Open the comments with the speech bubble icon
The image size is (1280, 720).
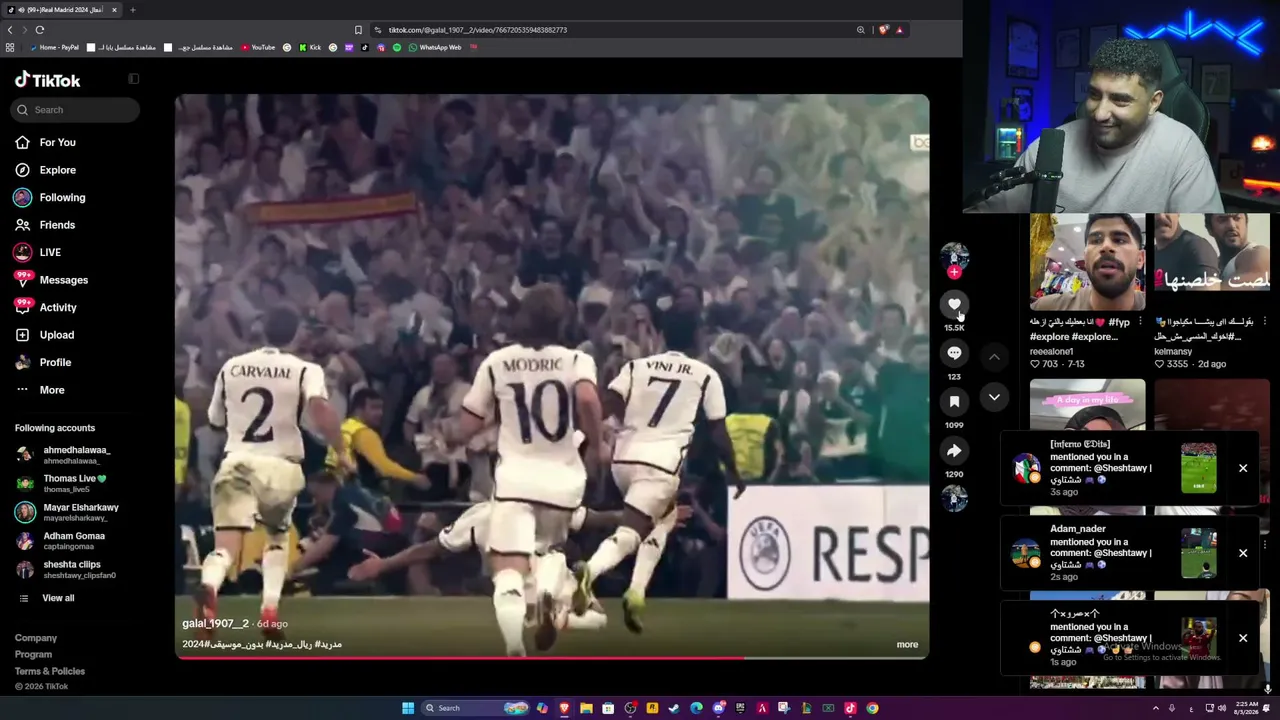pos(954,353)
